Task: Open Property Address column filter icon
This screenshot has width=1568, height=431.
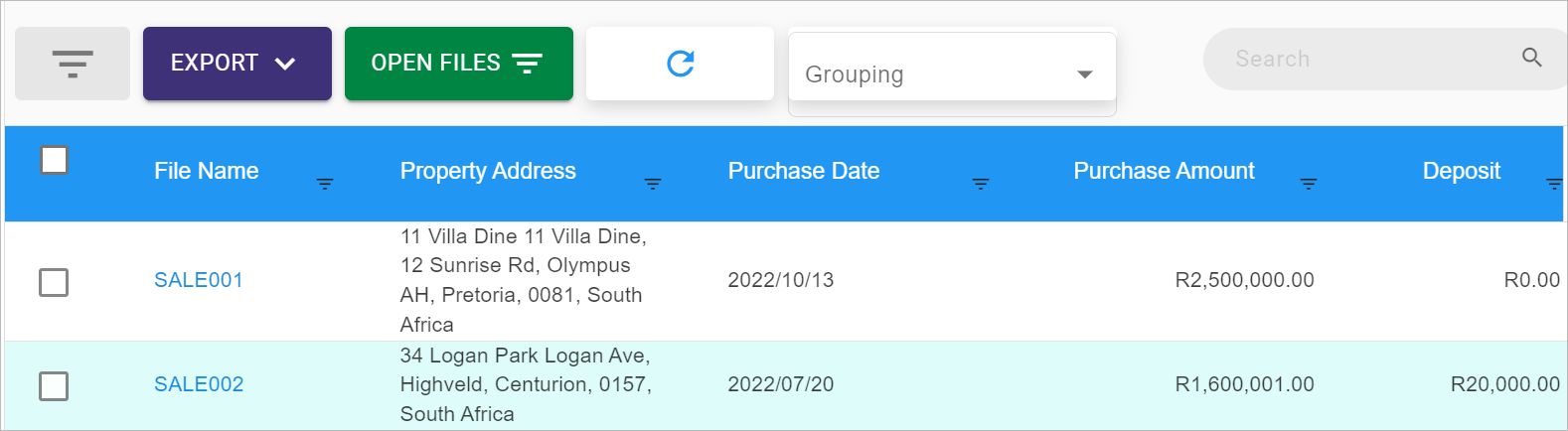Action: pos(653,184)
